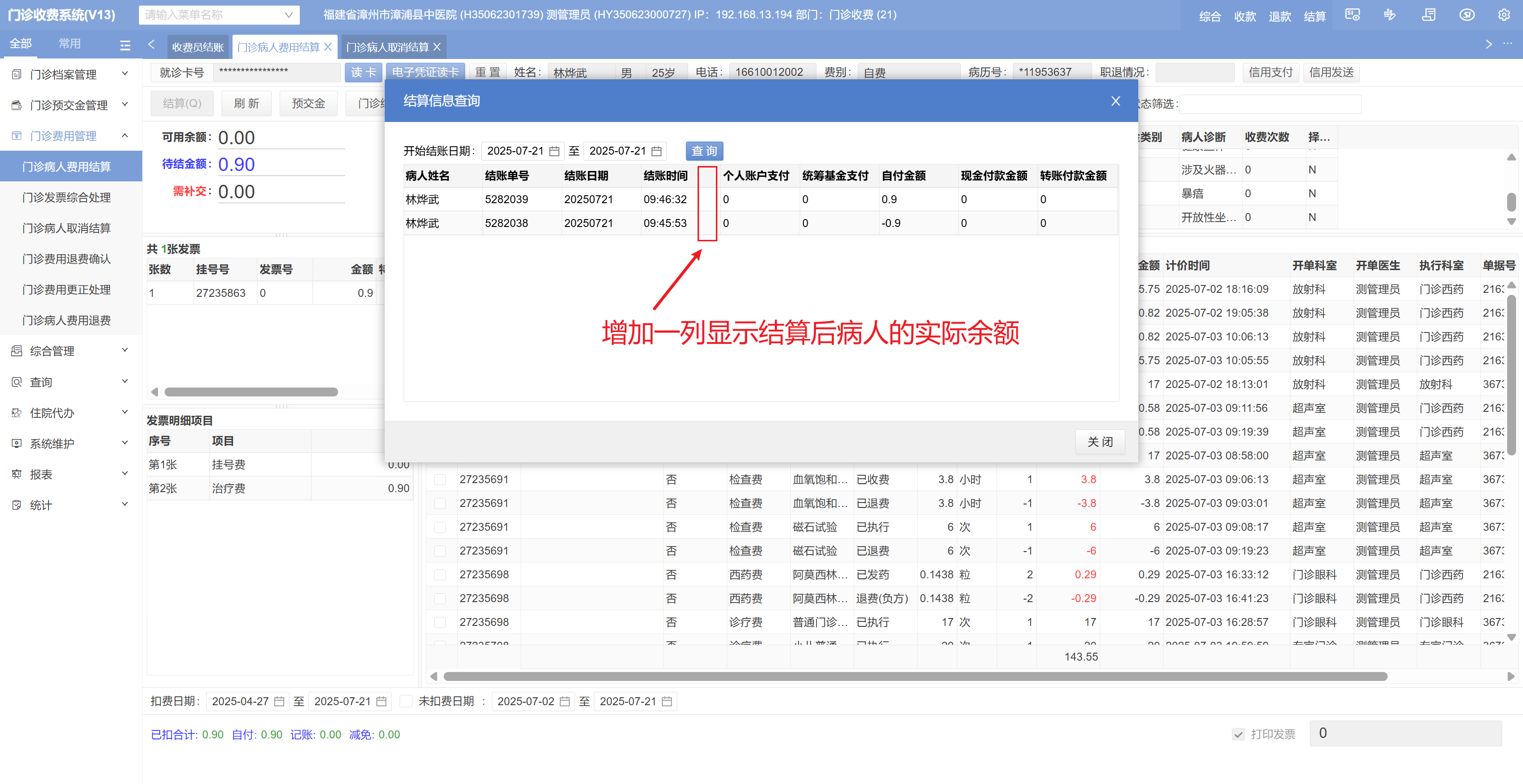Open start date calendar icon in dialog
1523x784 pixels.
pyautogui.click(x=554, y=151)
